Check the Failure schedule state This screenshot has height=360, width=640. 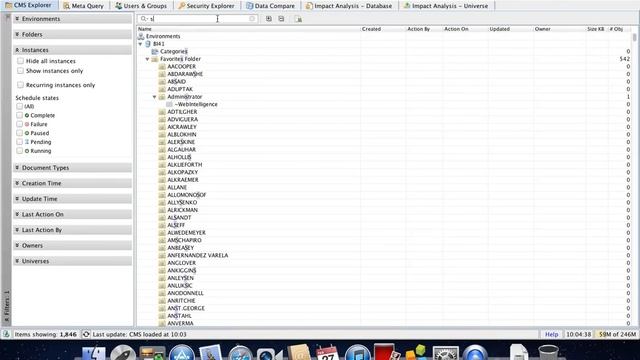click(x=20, y=124)
